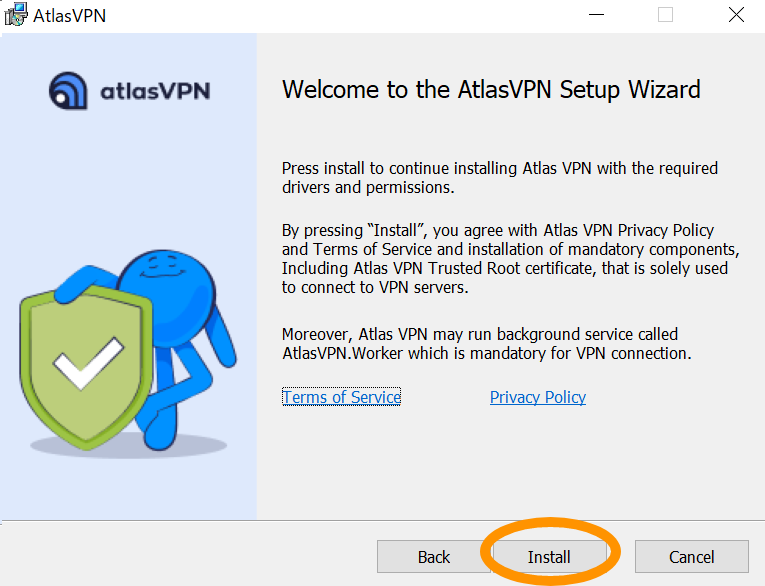Click the atlasVPN logo in the side panel
The height and width of the screenshot is (586, 765).
pyautogui.click(x=130, y=91)
